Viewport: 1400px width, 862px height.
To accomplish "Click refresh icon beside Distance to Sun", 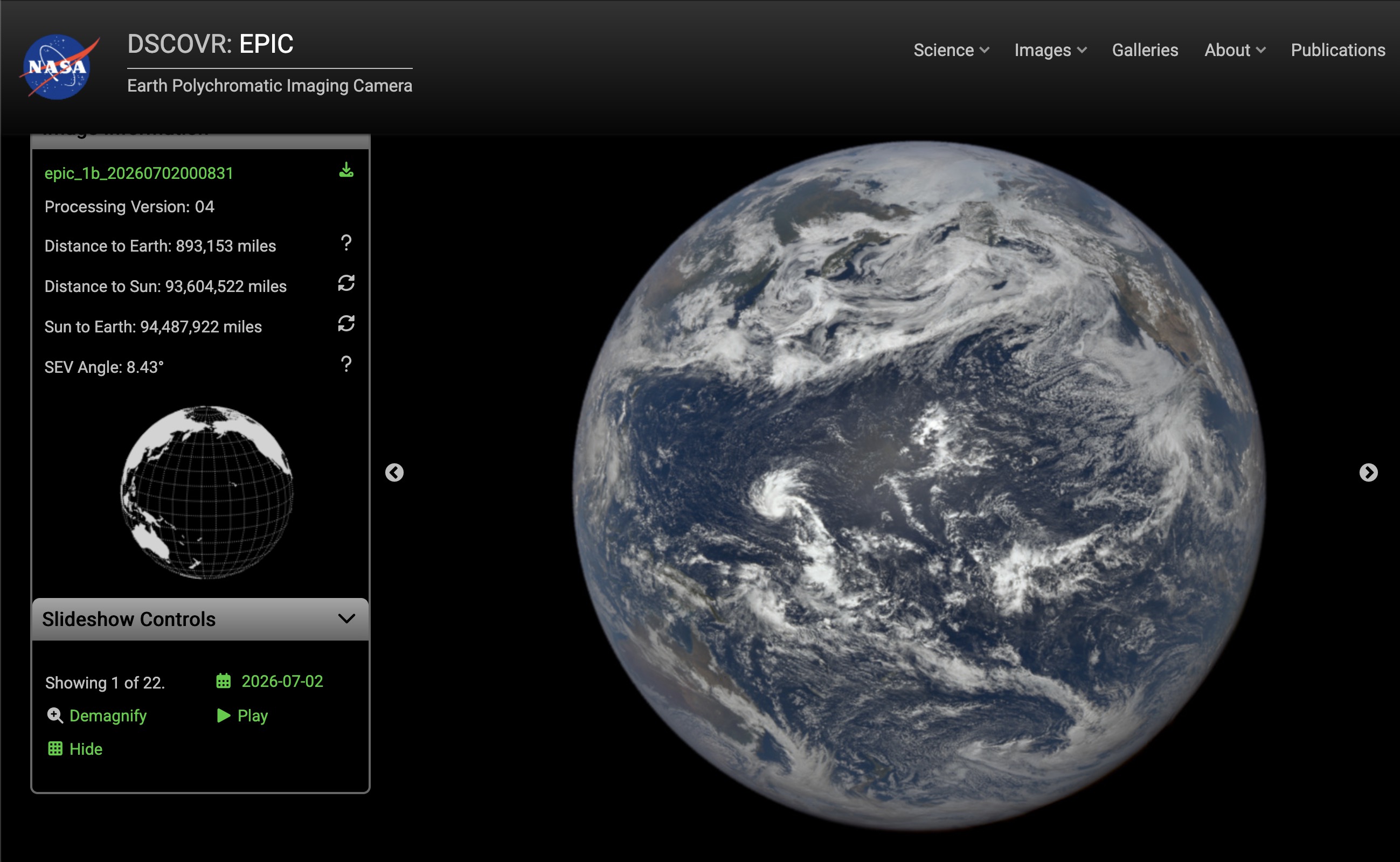I will [346, 283].
